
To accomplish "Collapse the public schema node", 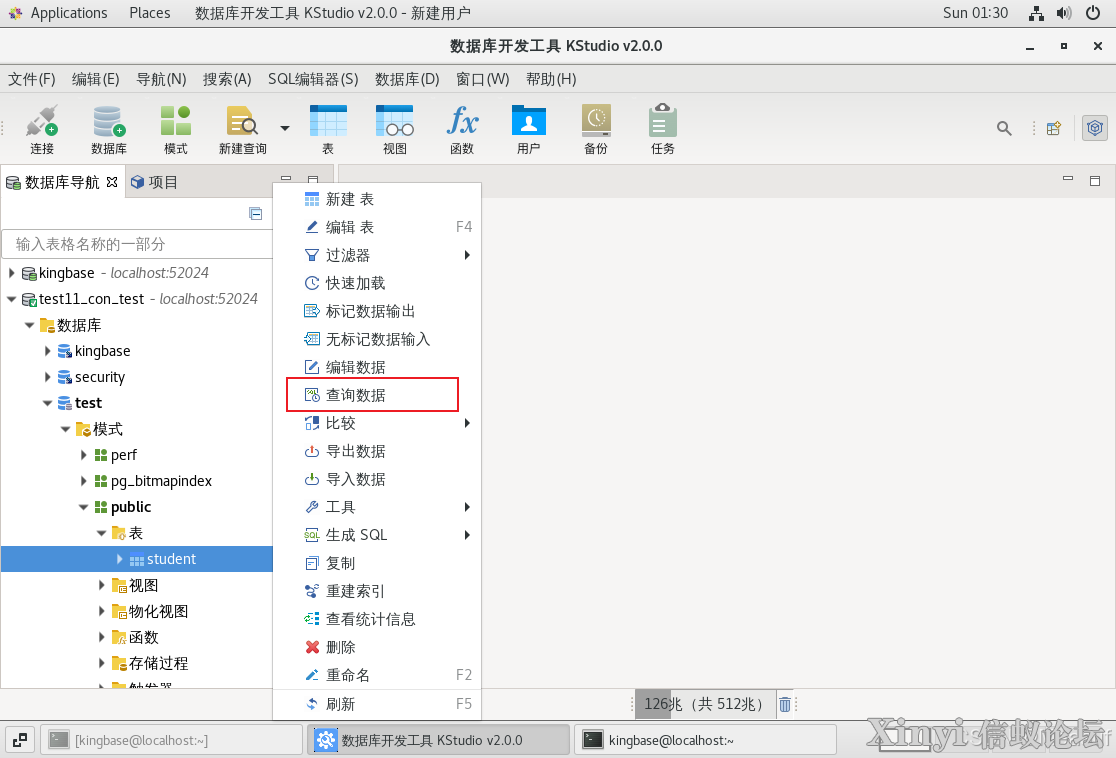I will (x=83, y=507).
